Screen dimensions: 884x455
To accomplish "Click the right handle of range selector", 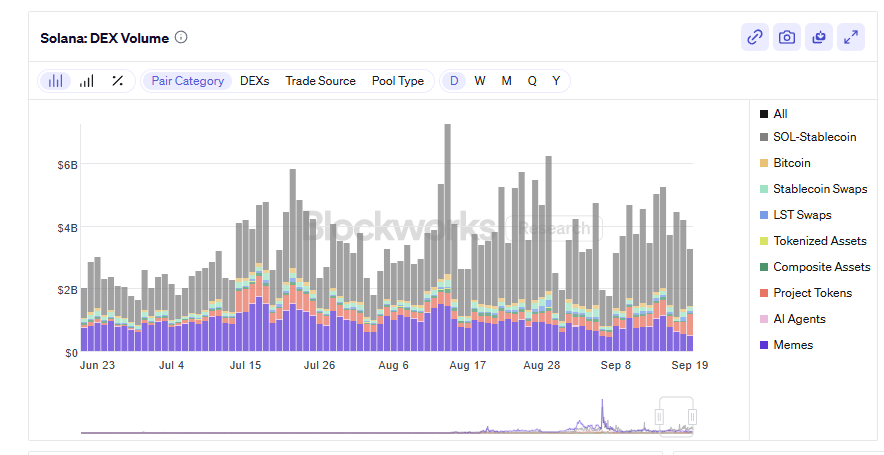I will (693, 417).
